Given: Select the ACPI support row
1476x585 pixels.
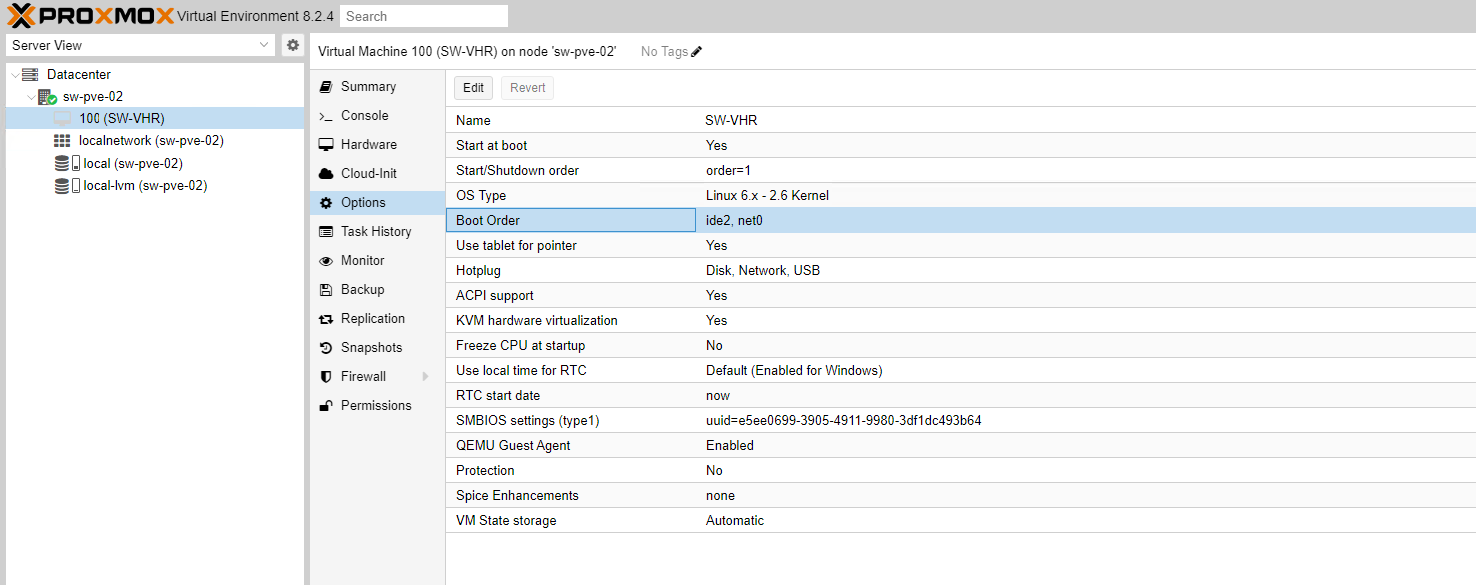Looking at the screenshot, I should tap(960, 295).
